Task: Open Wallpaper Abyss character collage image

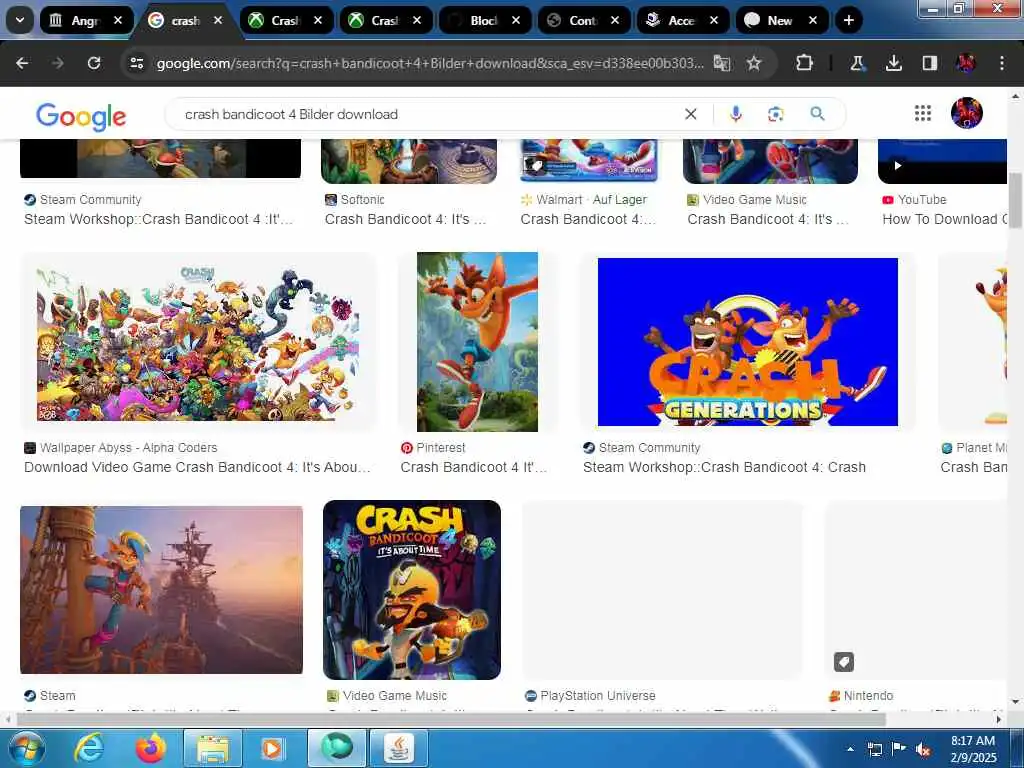Action: (198, 342)
